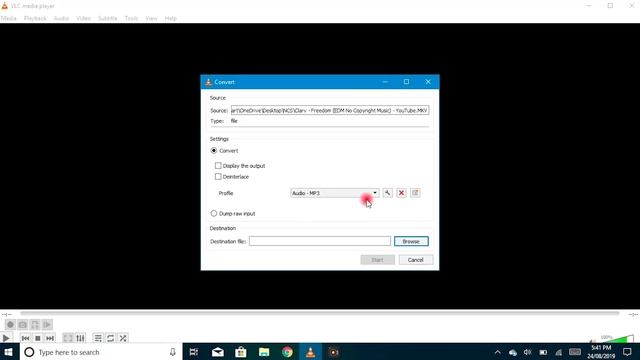This screenshot has height=360, width=640.
Task: Open the Mail app on taskbar
Action: click(x=218, y=352)
